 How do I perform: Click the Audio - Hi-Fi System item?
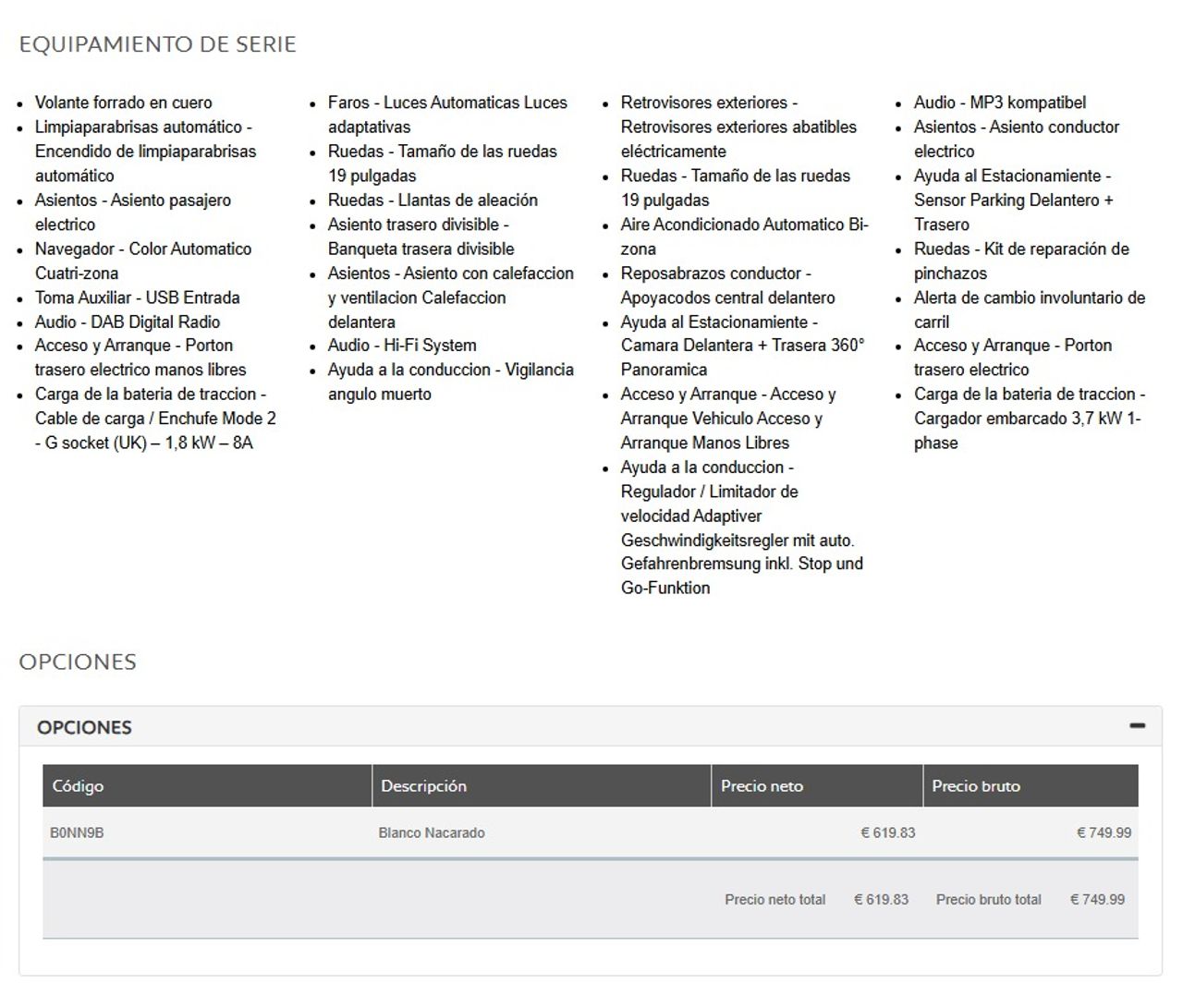402,346
